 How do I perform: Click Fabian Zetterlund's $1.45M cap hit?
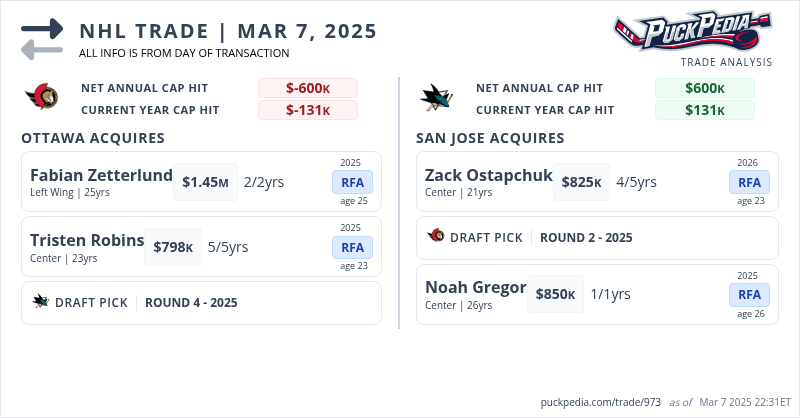pos(206,182)
